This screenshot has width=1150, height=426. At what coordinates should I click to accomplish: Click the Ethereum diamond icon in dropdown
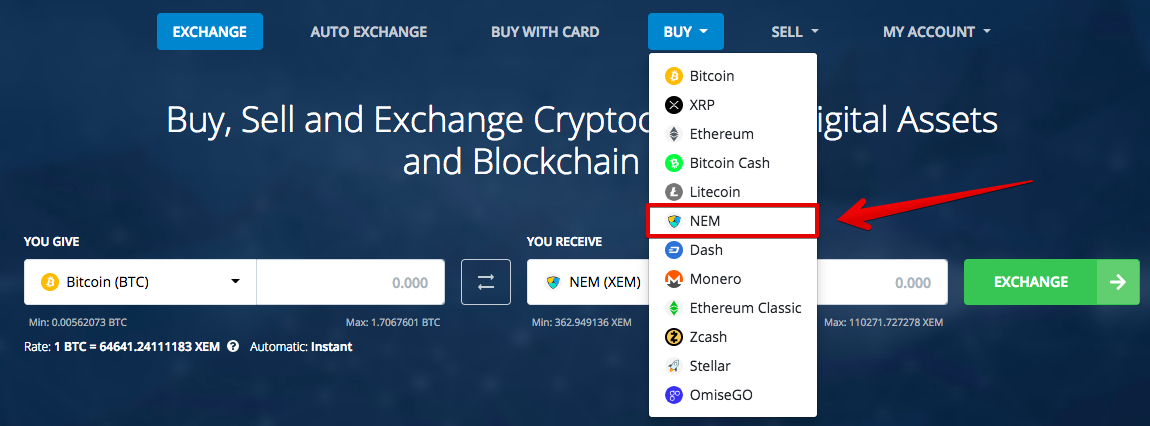click(673, 134)
